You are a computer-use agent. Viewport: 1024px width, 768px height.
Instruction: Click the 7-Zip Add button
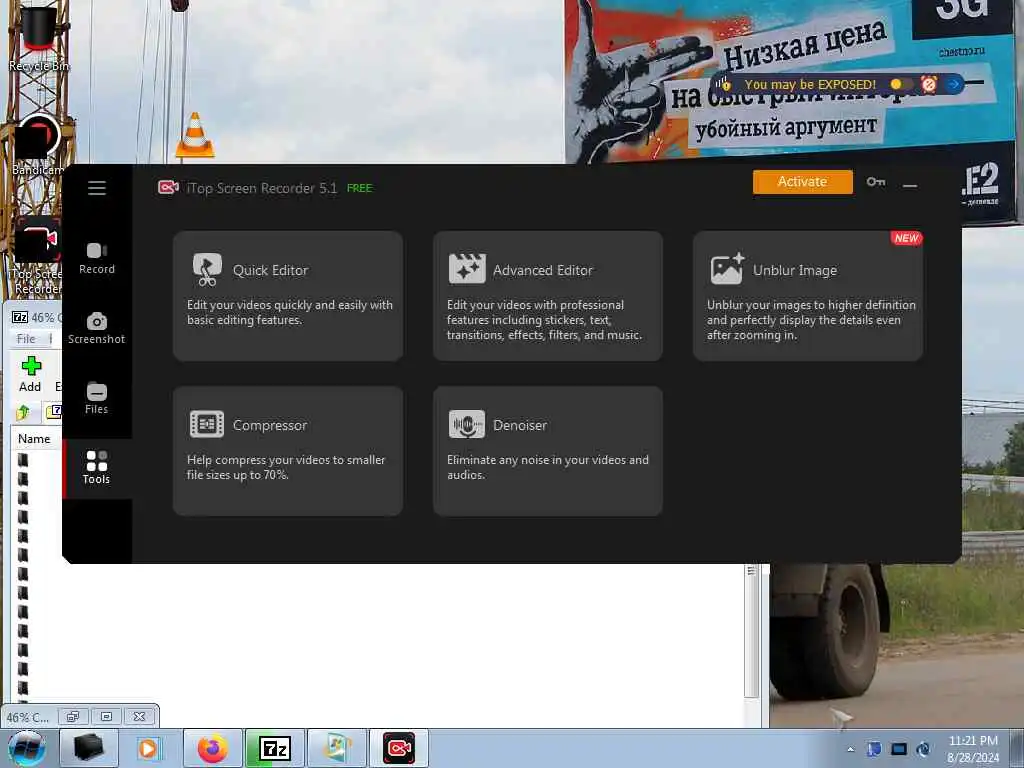tap(30, 374)
